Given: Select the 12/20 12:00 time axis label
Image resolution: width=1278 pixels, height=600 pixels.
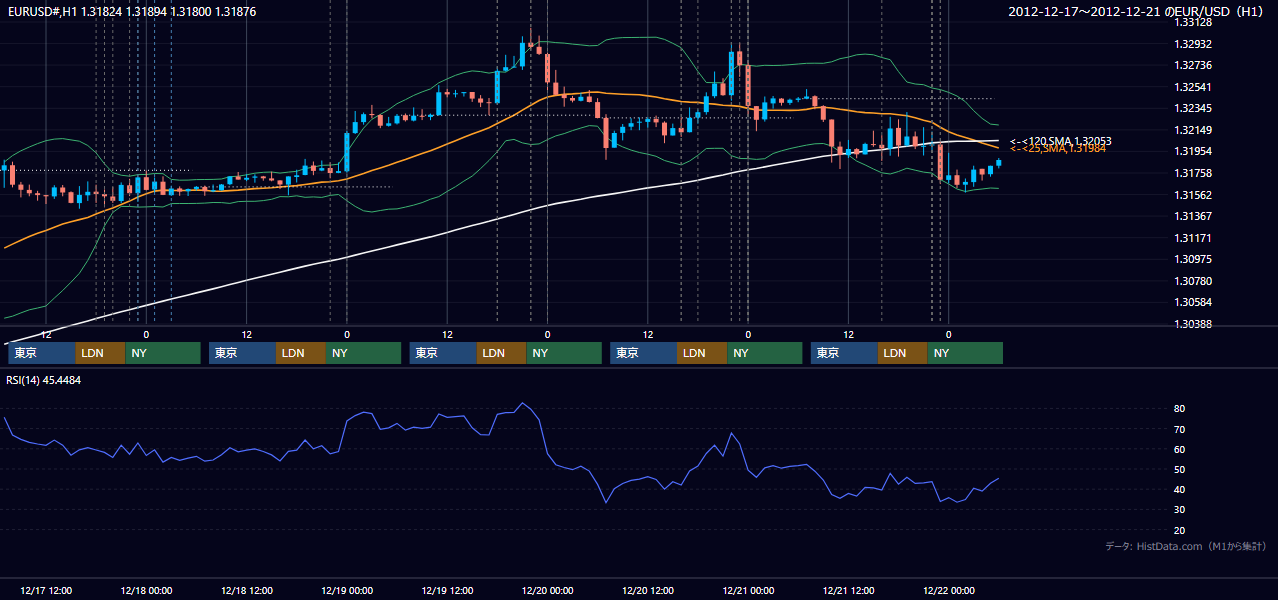Looking at the screenshot, I should pyautogui.click(x=648, y=590).
